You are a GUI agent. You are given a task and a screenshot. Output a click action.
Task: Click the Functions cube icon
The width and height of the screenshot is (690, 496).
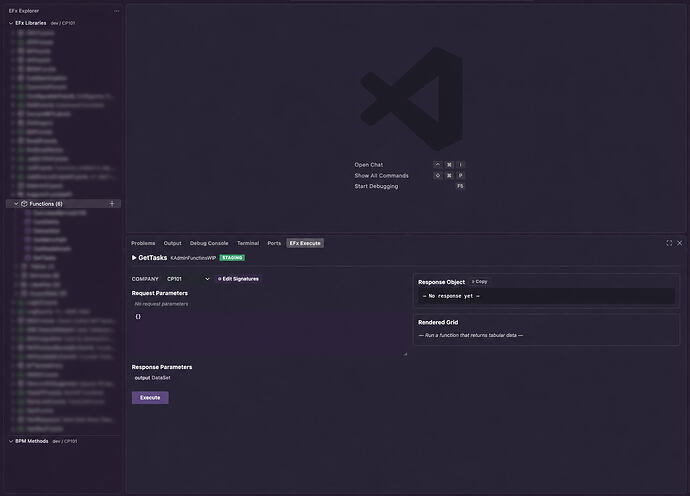24,204
